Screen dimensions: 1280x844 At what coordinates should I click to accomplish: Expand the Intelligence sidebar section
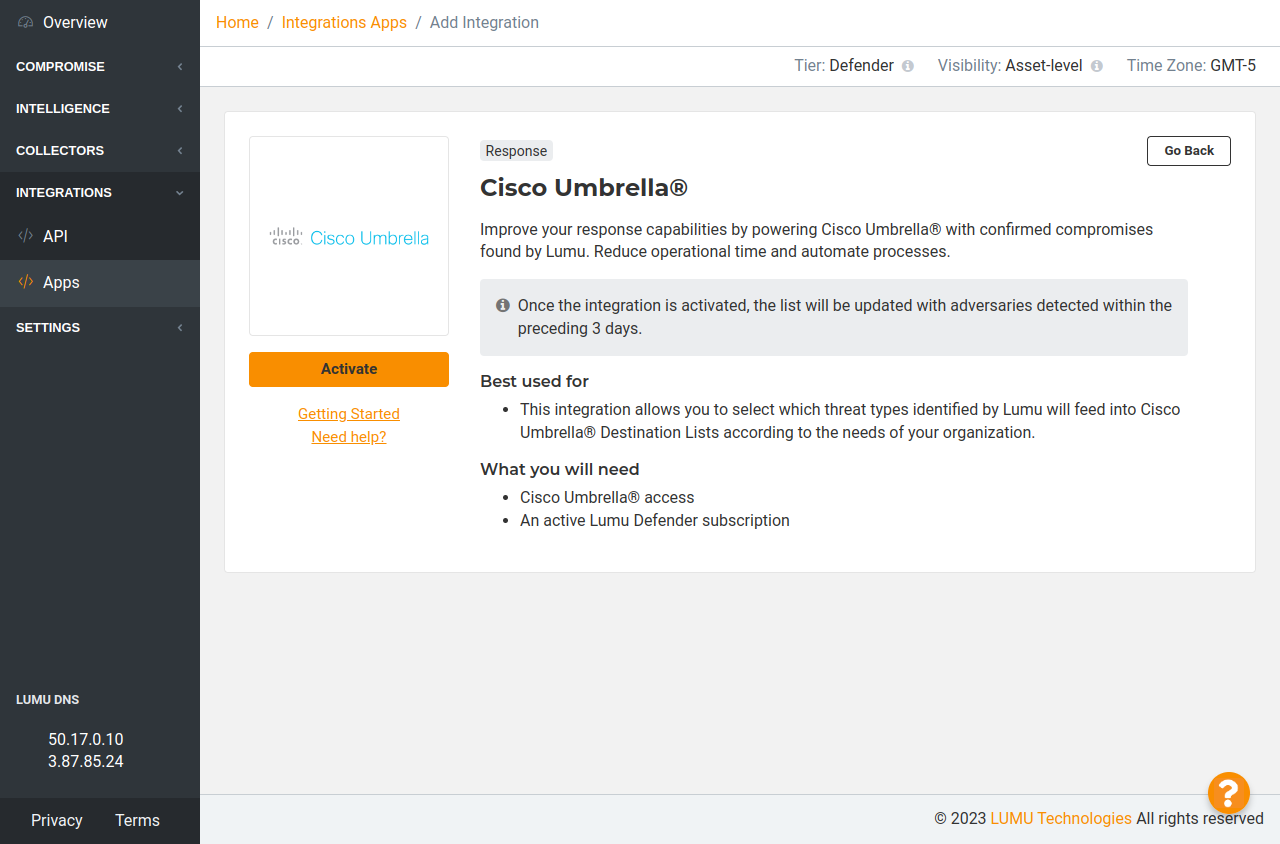100,108
